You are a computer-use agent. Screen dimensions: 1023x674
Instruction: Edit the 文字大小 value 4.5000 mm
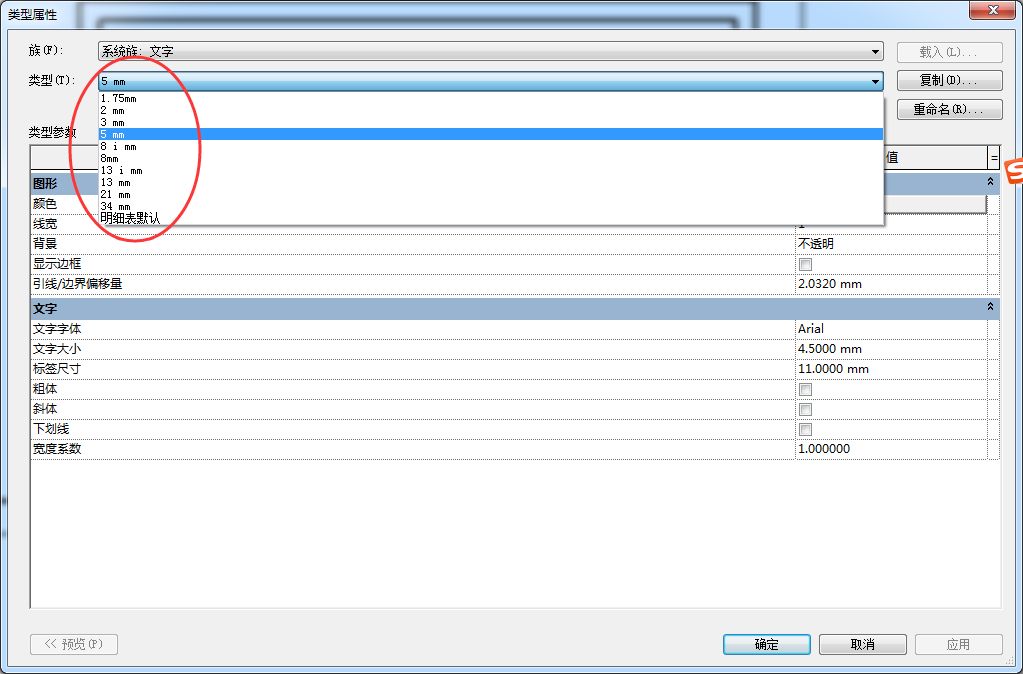[830, 349]
